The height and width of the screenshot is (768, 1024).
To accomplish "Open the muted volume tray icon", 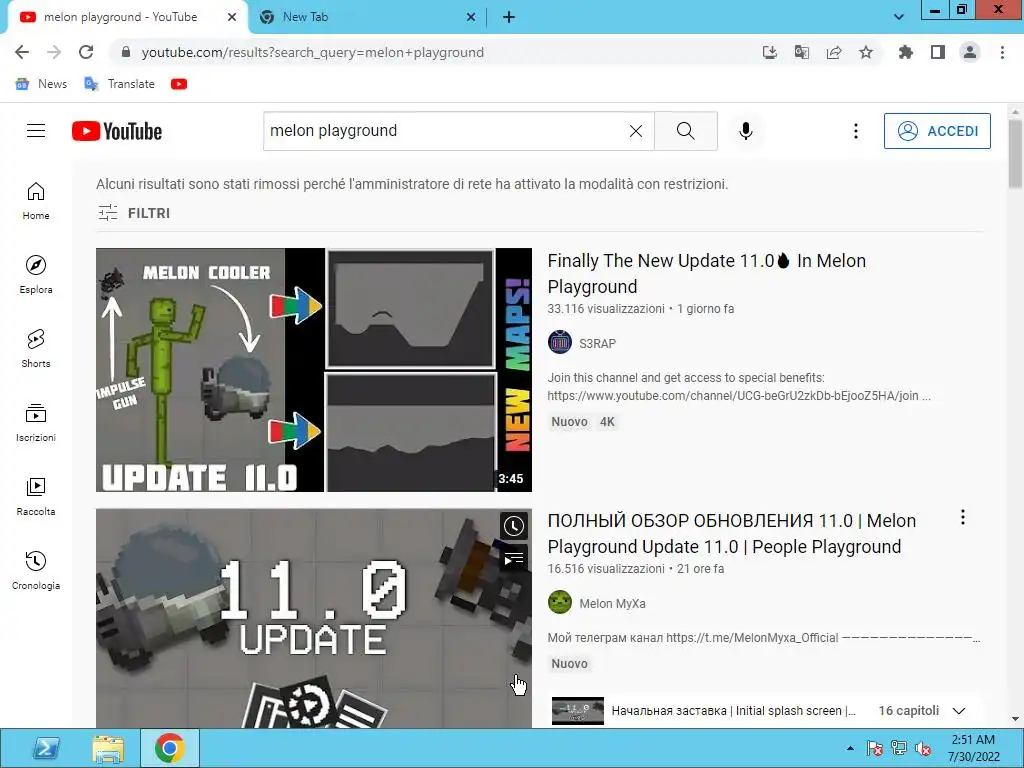I will pyautogui.click(x=923, y=748).
